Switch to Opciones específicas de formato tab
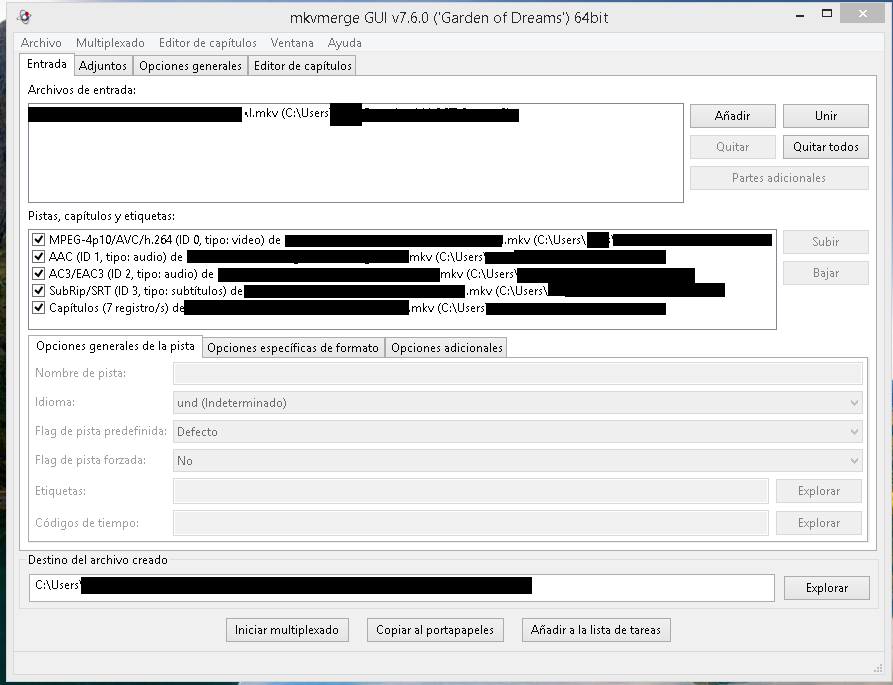Screen dimensions: 893x685 pyautogui.click(x=293, y=348)
